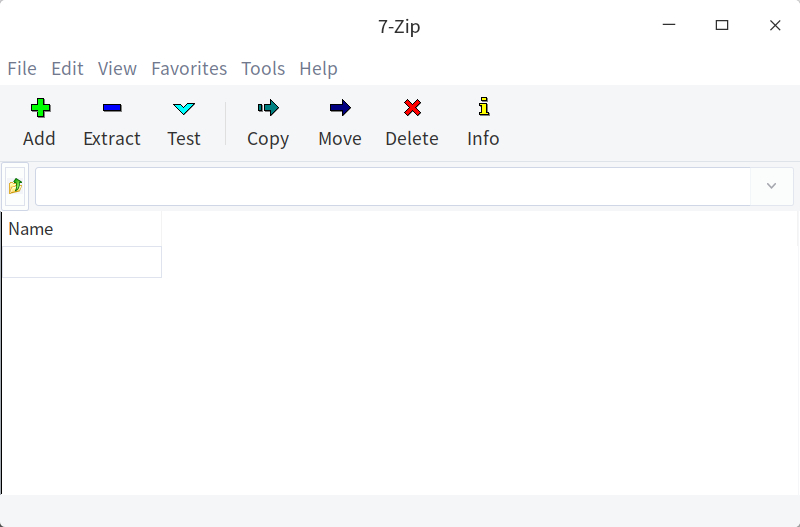Show the Favorites menu
The width and height of the screenshot is (800, 527).
click(x=189, y=69)
